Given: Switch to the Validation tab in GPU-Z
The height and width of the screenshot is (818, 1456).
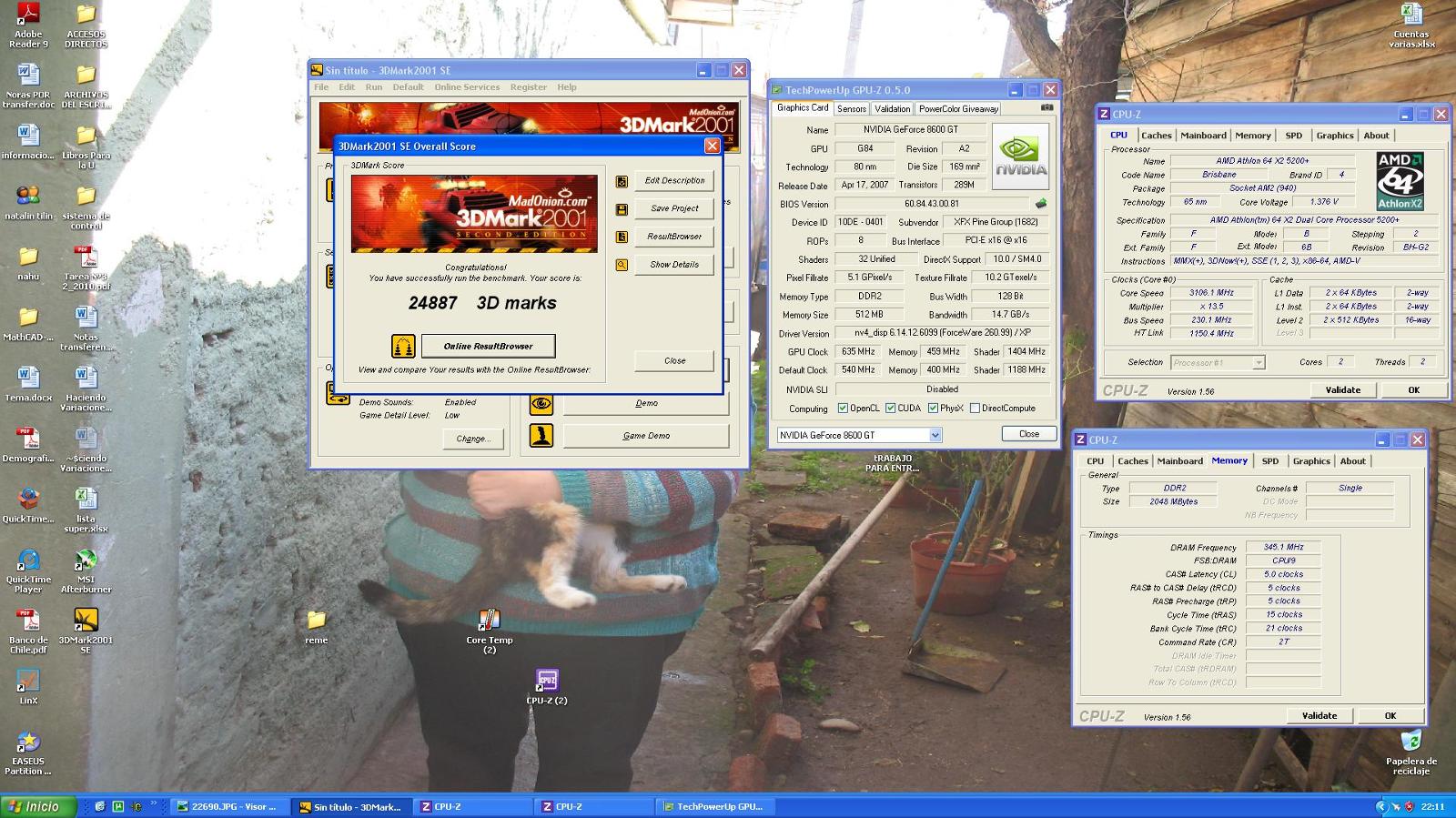Looking at the screenshot, I should [892, 108].
